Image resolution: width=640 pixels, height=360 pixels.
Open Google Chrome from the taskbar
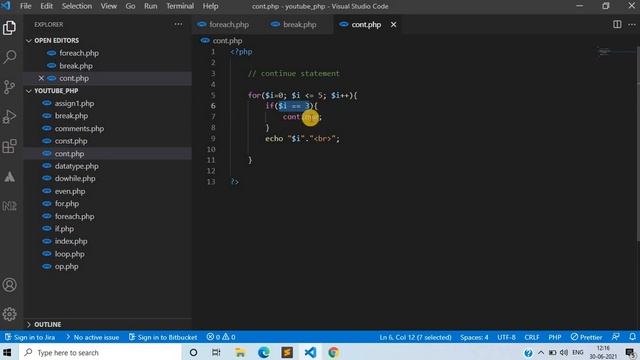tap(333, 352)
